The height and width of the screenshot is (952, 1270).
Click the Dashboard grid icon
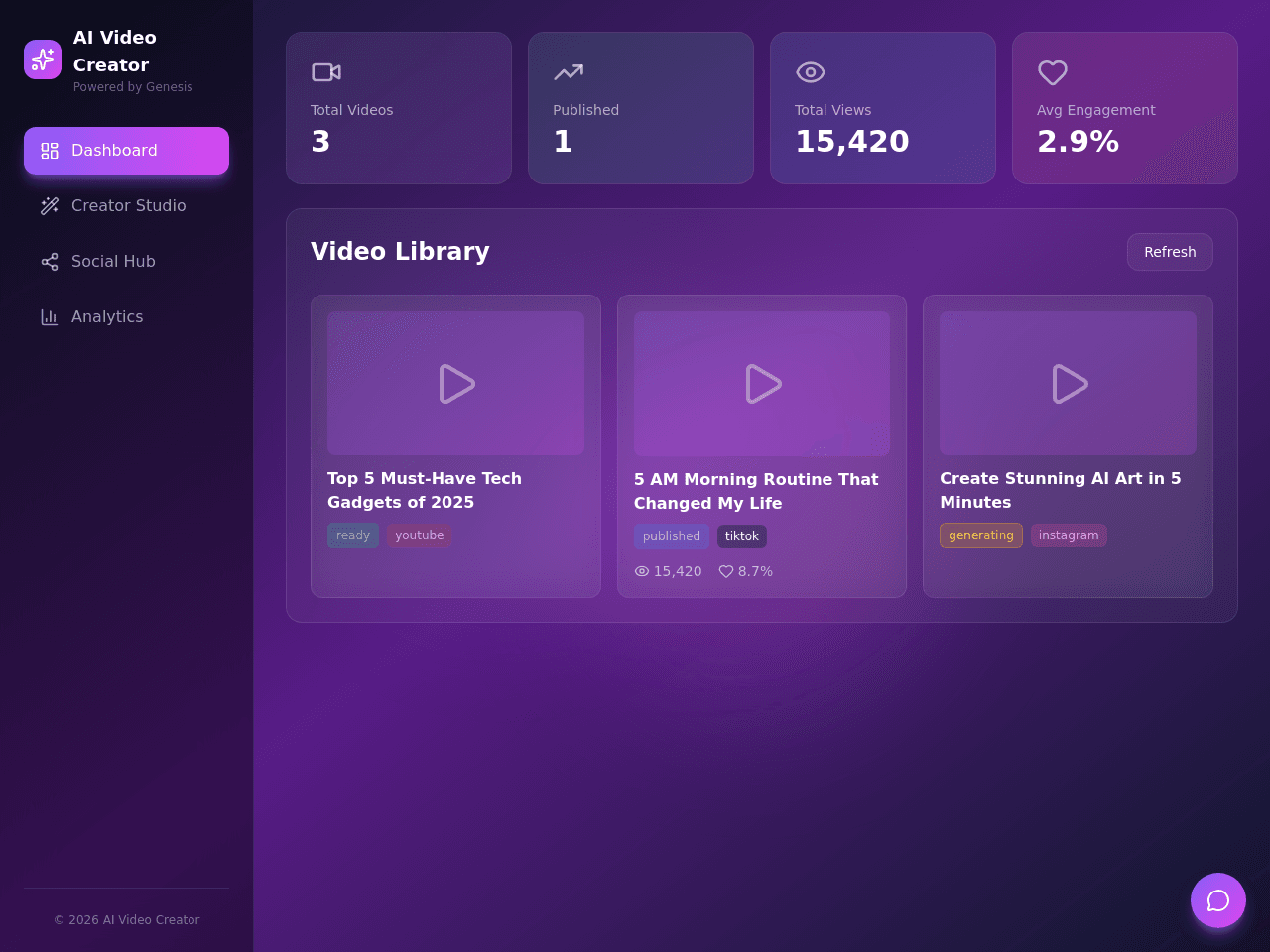tap(50, 151)
